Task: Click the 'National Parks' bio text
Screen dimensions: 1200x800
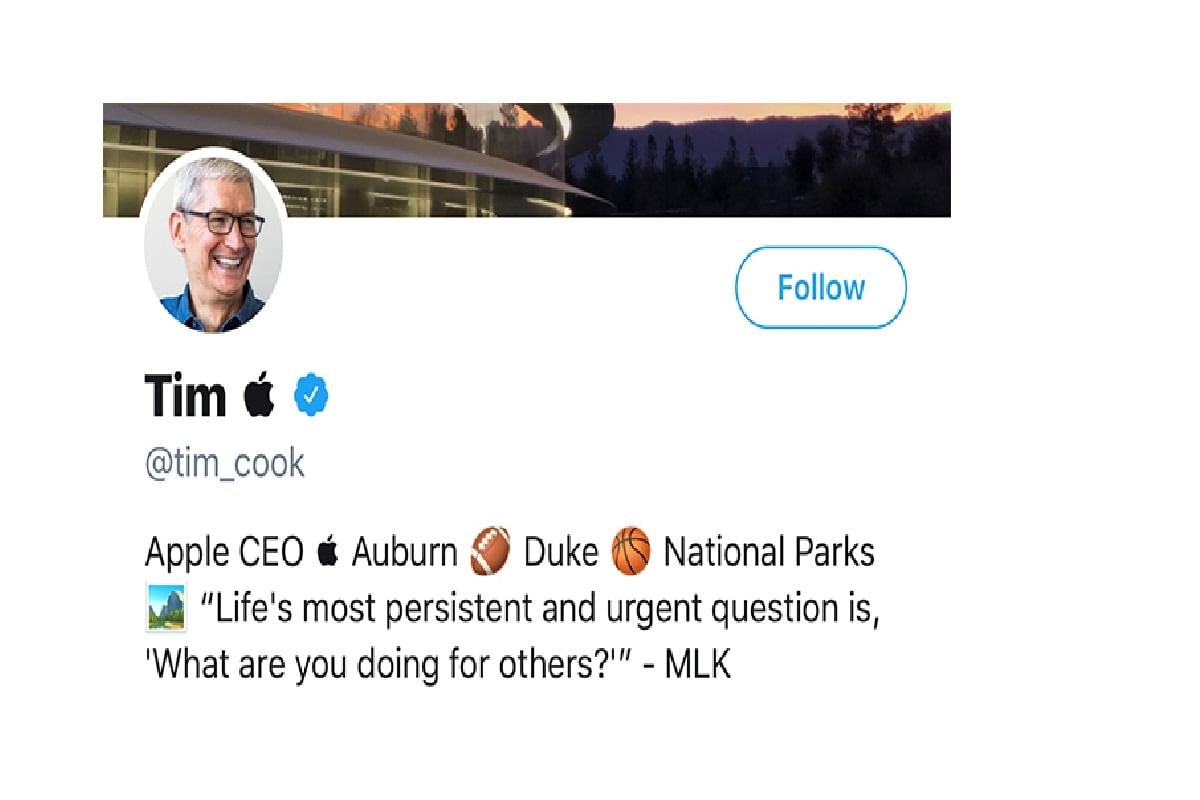Action: pos(769,553)
